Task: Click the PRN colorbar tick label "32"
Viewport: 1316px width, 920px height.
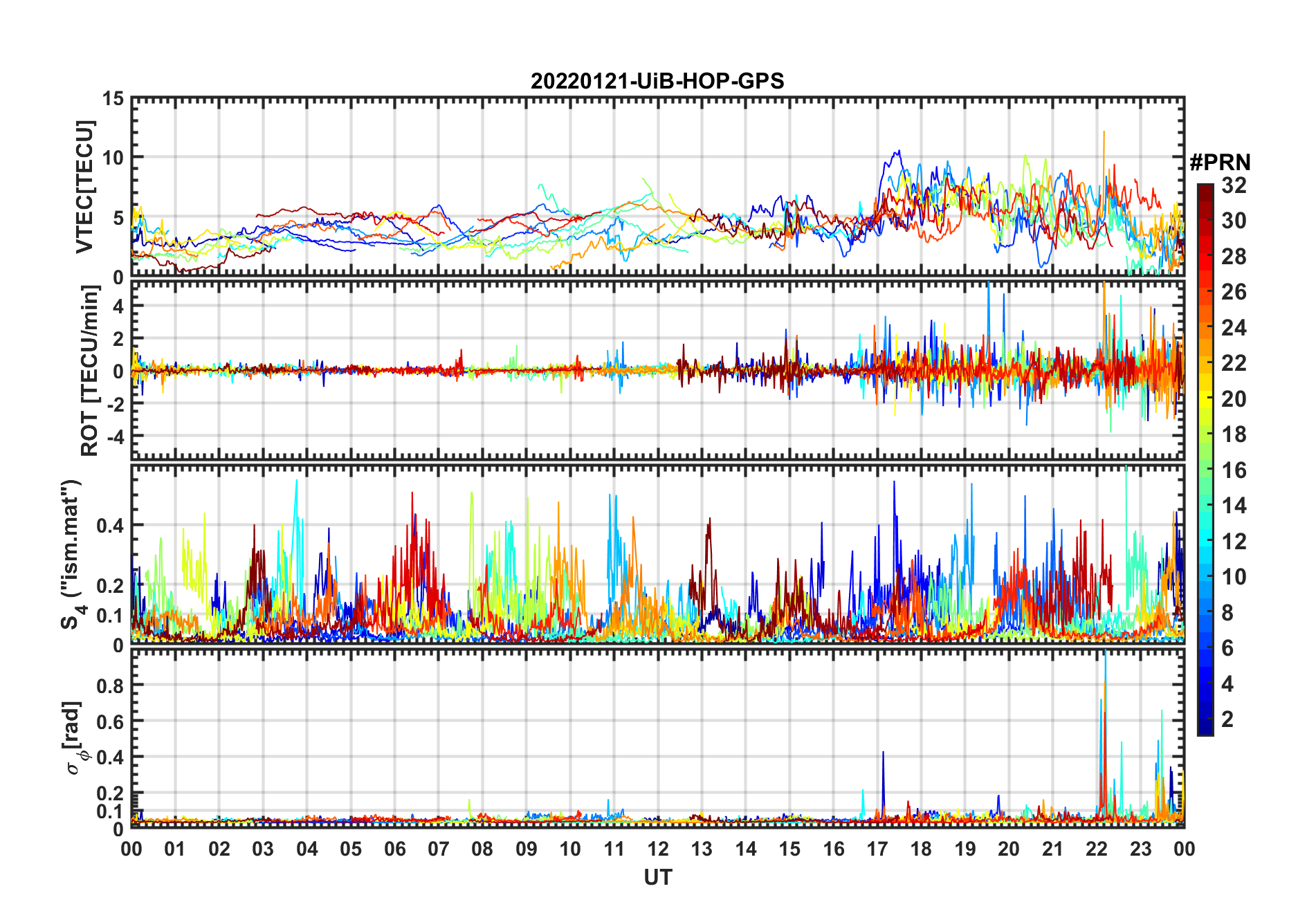Action: tap(1234, 185)
